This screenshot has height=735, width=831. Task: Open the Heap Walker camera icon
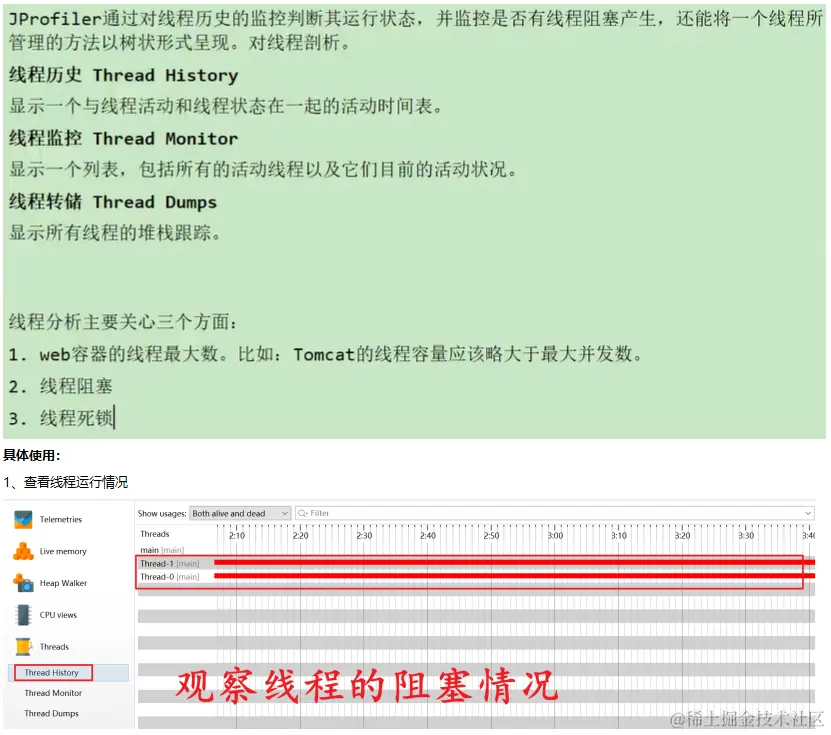pos(23,583)
